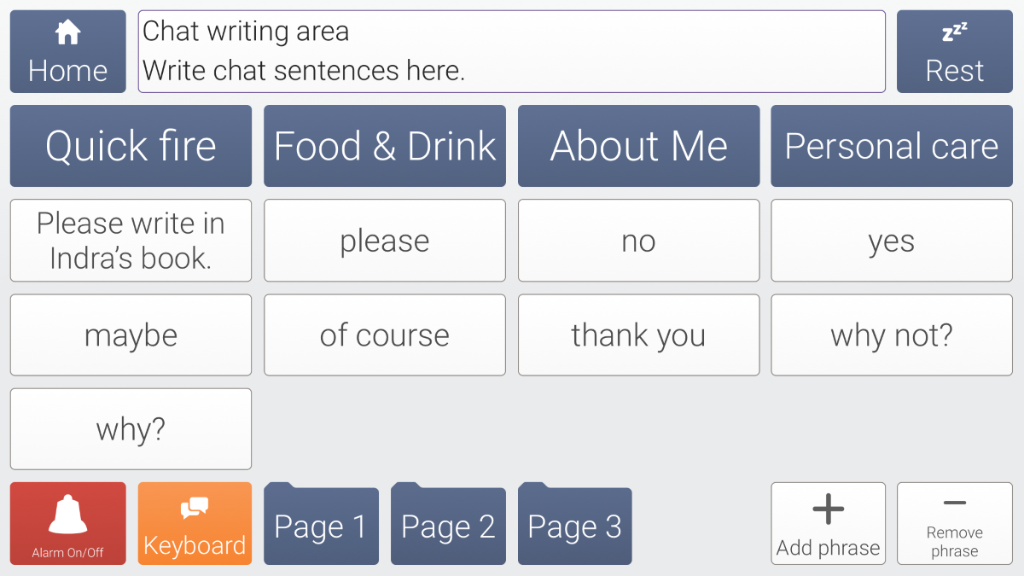Toggle the Alarm On/Off bell
The height and width of the screenshot is (576, 1024).
pyautogui.click(x=67, y=523)
